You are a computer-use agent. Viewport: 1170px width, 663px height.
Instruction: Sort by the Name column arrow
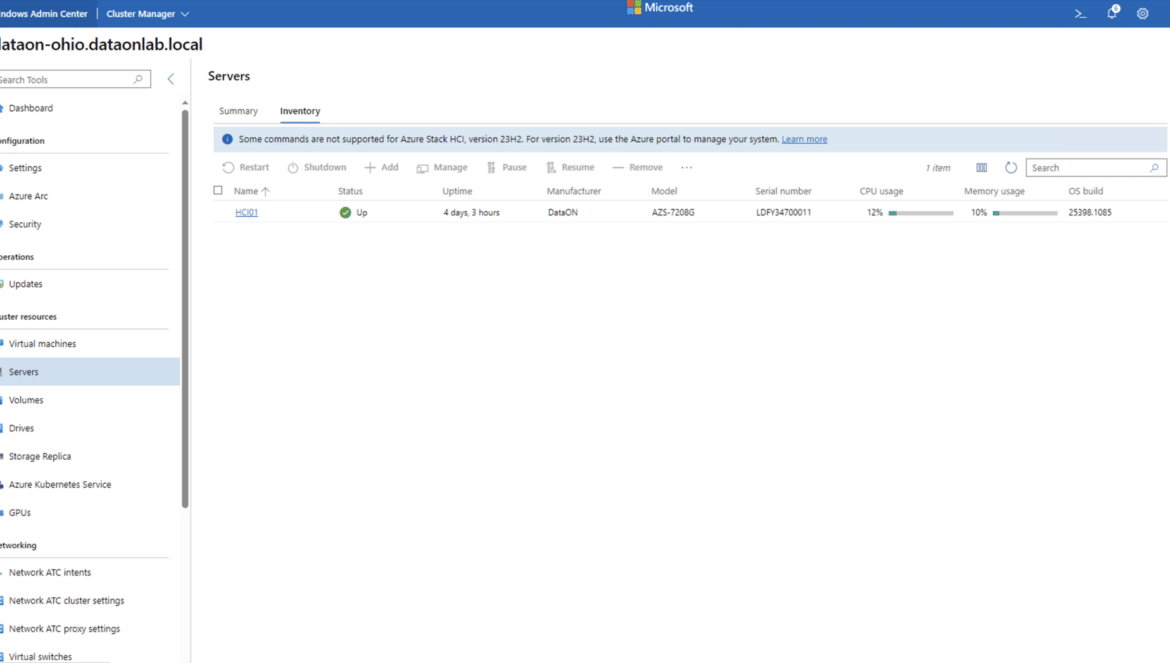click(266, 192)
